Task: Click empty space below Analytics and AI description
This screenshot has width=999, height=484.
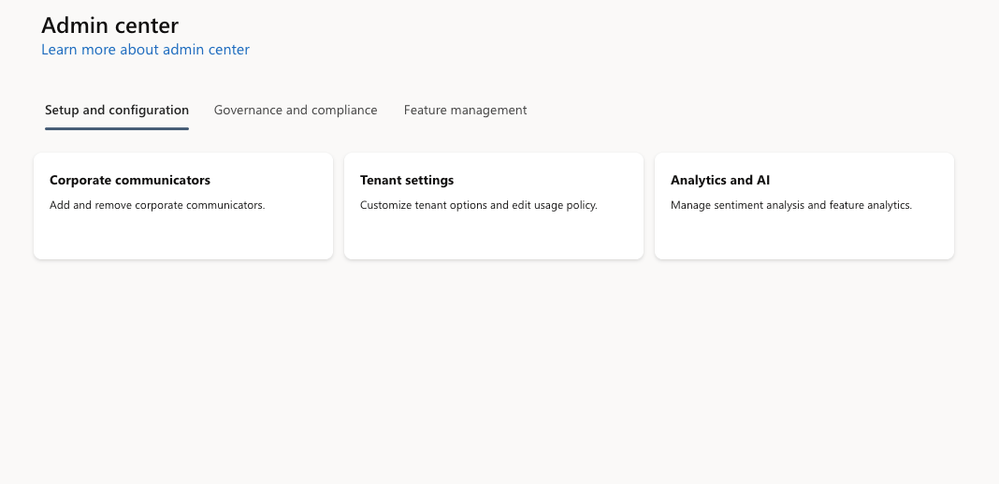Action: (x=804, y=237)
